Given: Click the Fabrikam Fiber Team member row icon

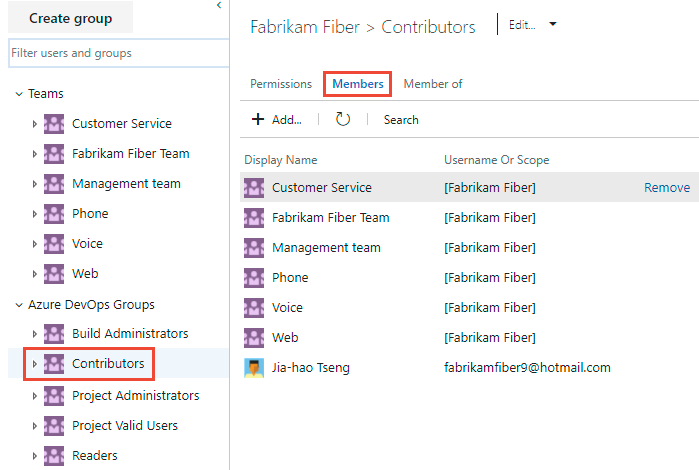Looking at the screenshot, I should 254,218.
